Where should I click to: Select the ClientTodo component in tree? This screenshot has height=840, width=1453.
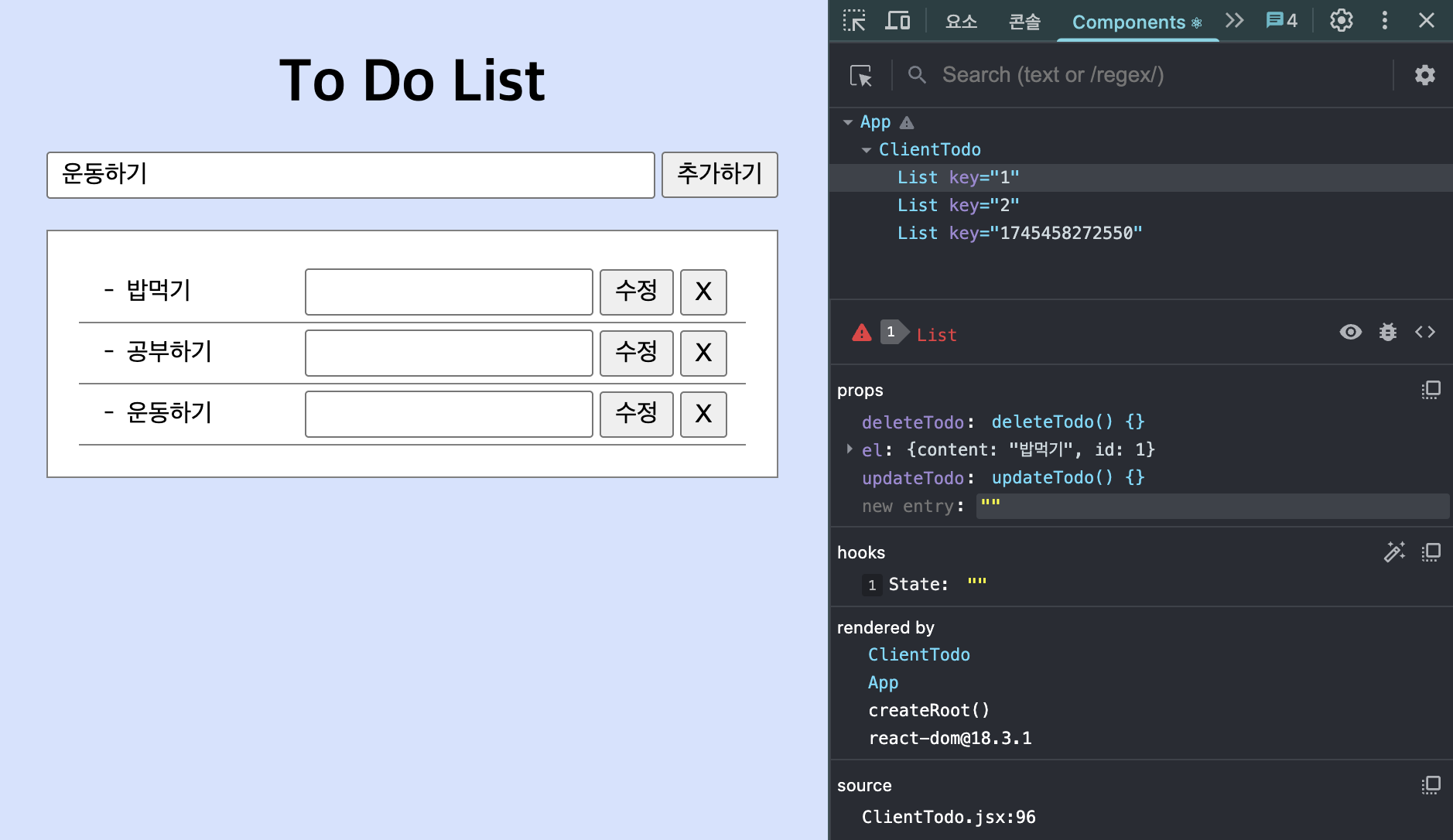click(929, 149)
